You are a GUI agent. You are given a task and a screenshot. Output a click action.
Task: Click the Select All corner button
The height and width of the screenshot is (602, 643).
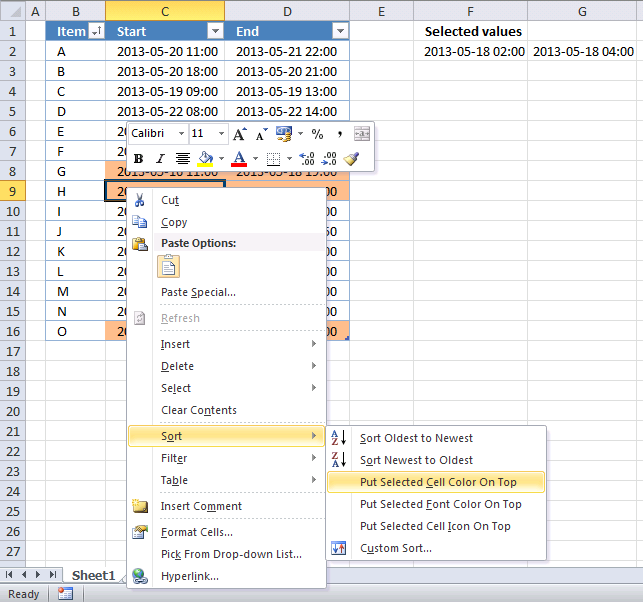click(13, 11)
